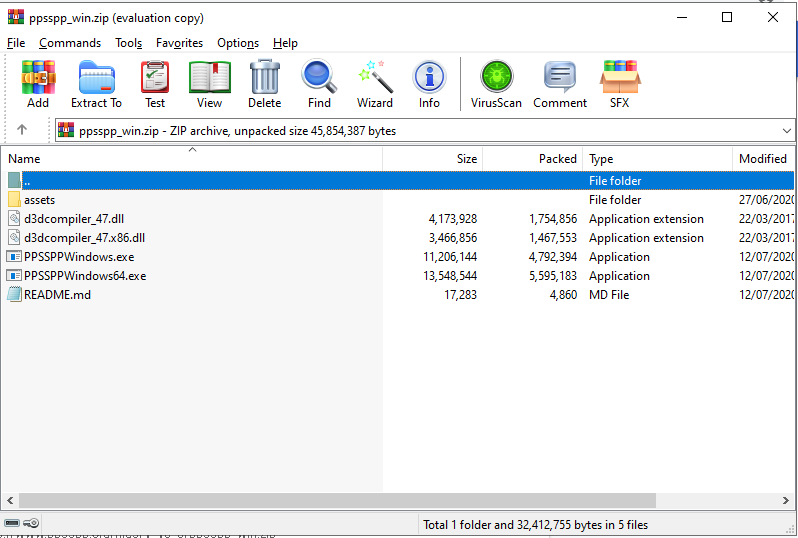The image size is (798, 538).
Task: Run Test on the archive
Action: click(155, 84)
